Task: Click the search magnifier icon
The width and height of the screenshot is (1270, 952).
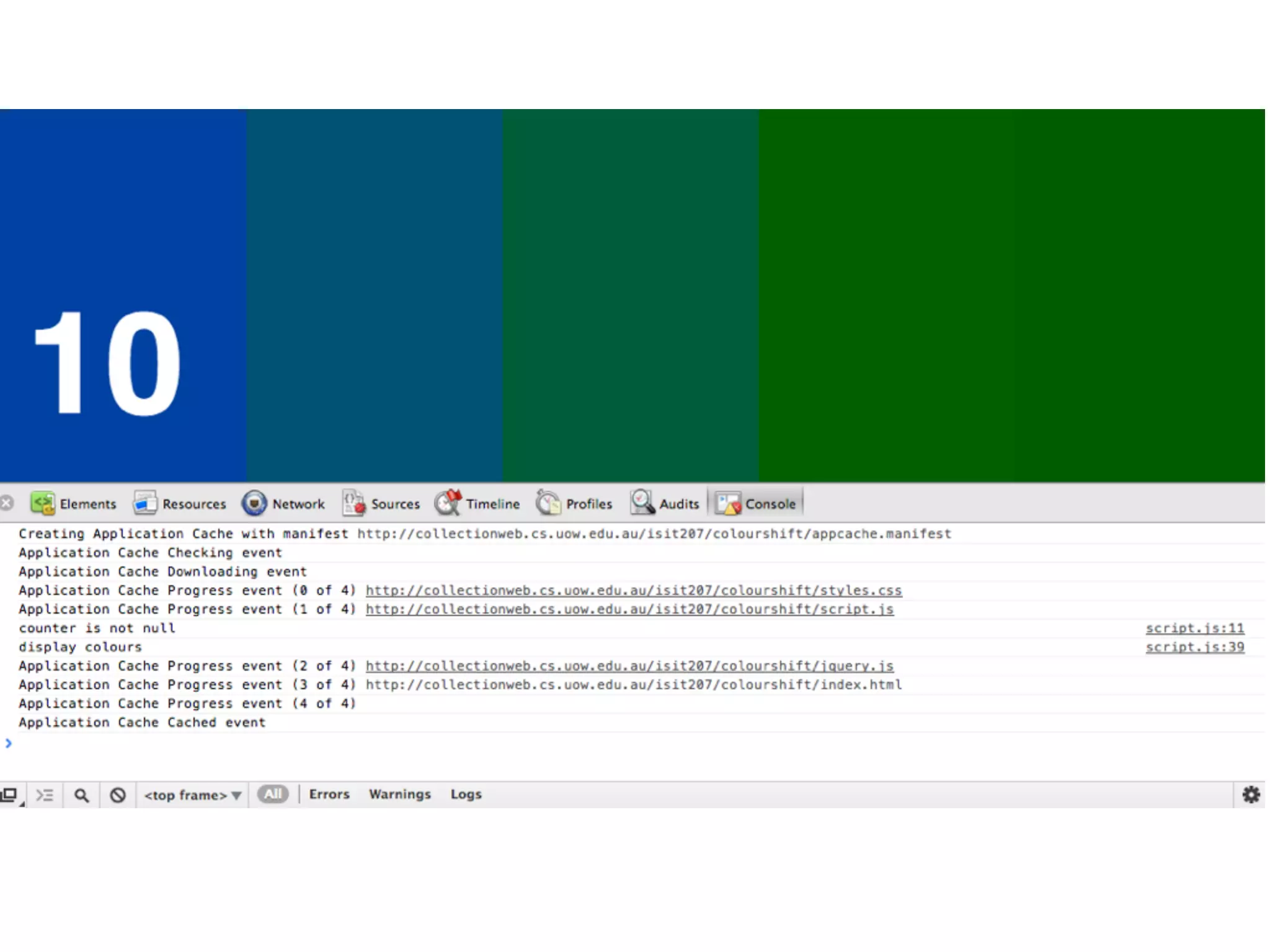Action: [81, 795]
